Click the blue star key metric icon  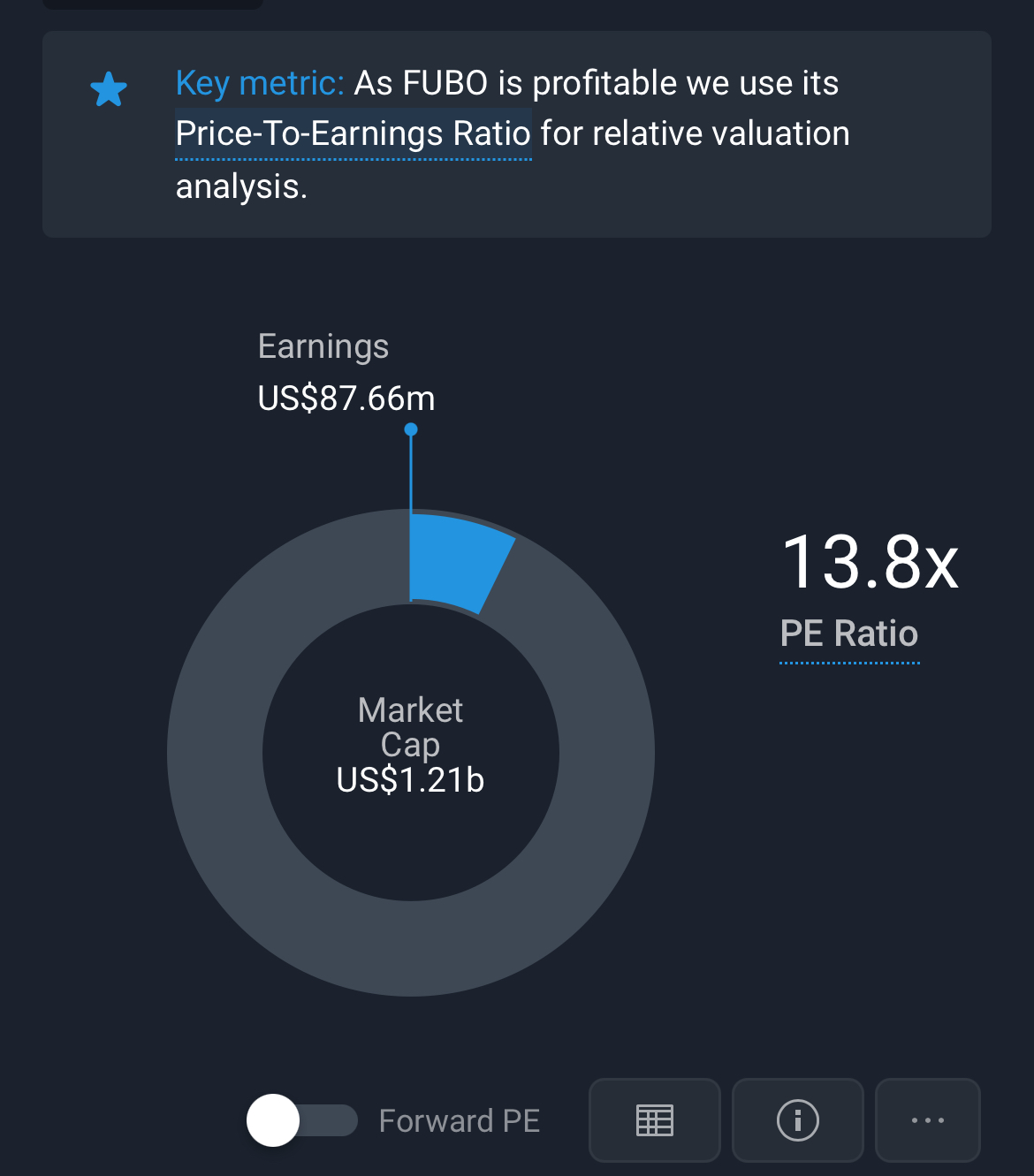[x=109, y=89]
